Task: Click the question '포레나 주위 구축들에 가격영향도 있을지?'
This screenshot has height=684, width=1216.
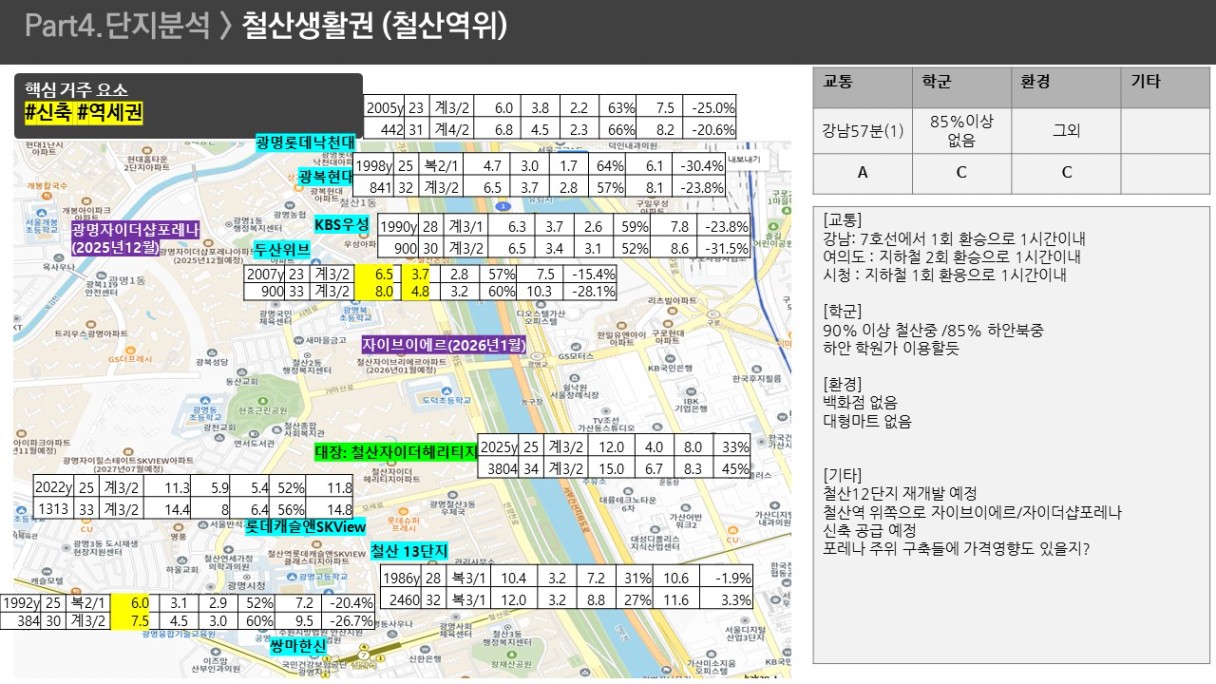Action: [955, 548]
